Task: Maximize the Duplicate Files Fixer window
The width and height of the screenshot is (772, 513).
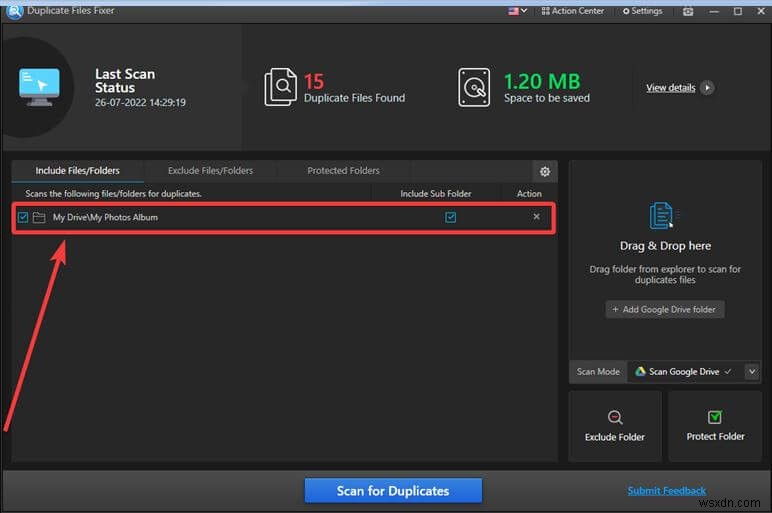Action: pyautogui.click(x=738, y=11)
